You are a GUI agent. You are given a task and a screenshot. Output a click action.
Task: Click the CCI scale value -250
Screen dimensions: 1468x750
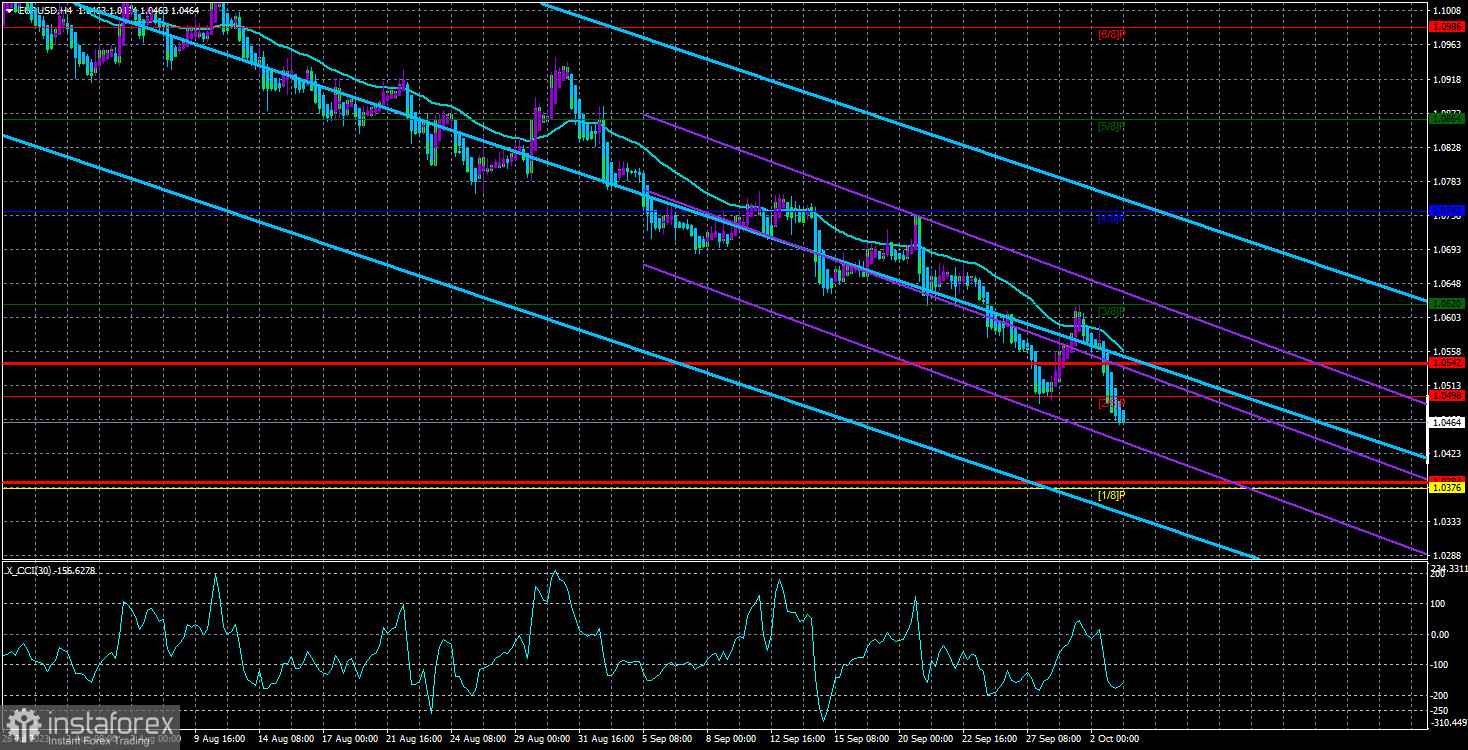click(x=1441, y=710)
